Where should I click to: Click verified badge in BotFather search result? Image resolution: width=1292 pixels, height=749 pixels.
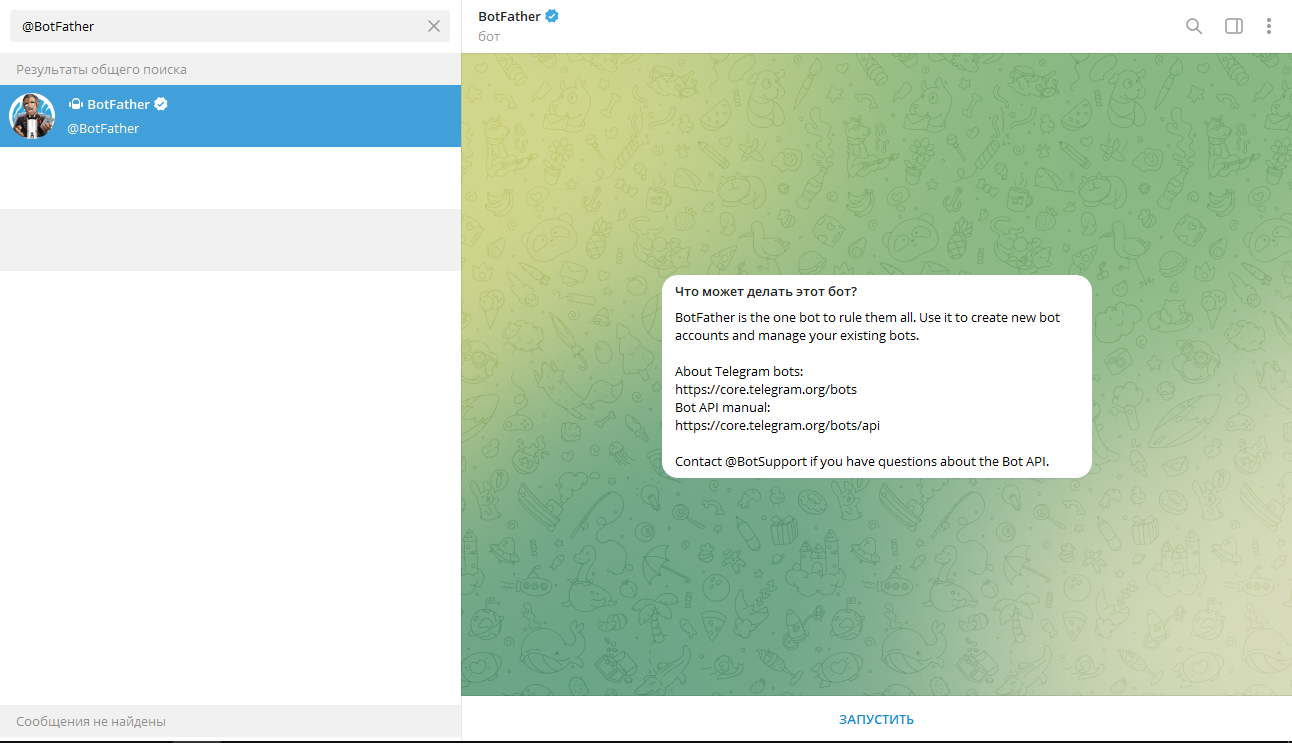coord(161,105)
